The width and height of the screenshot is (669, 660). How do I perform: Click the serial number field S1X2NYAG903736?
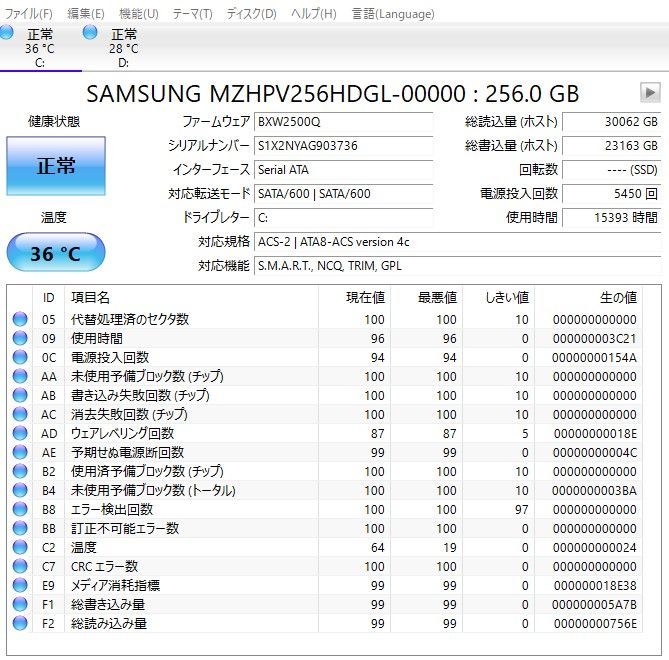point(343,146)
